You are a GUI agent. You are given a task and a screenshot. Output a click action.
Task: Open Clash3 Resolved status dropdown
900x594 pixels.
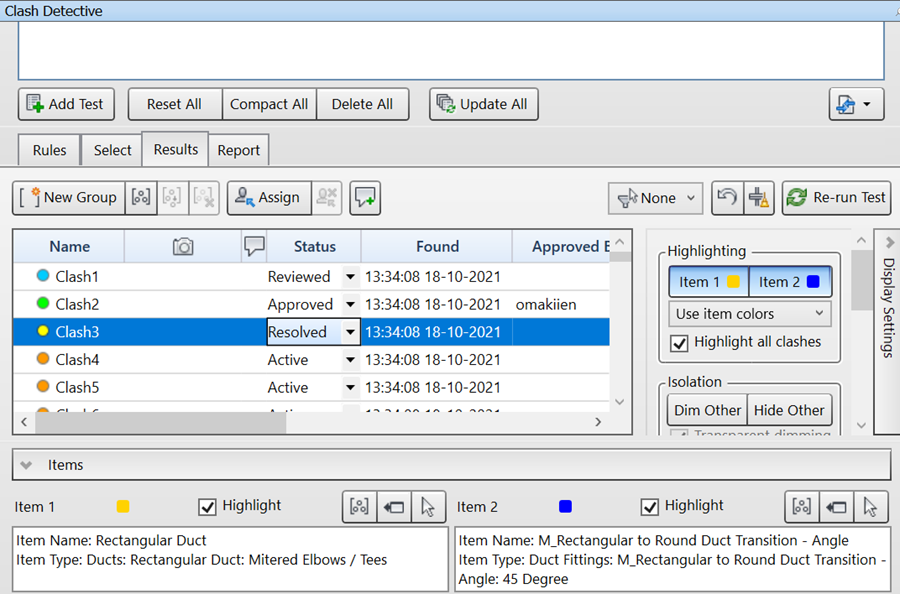click(350, 332)
